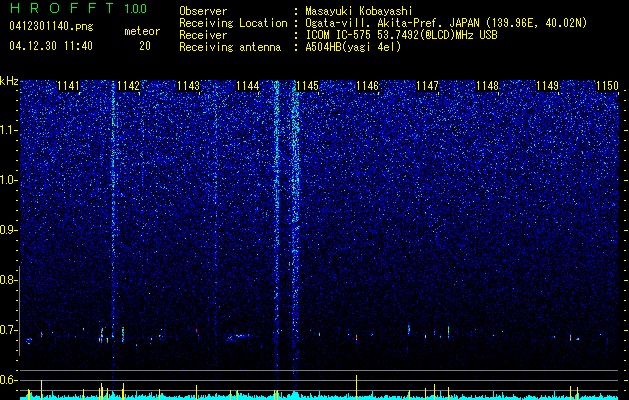Click the antenna value A504HB(yagi 4el)
The height and width of the screenshot is (400, 629).
coord(353,47)
